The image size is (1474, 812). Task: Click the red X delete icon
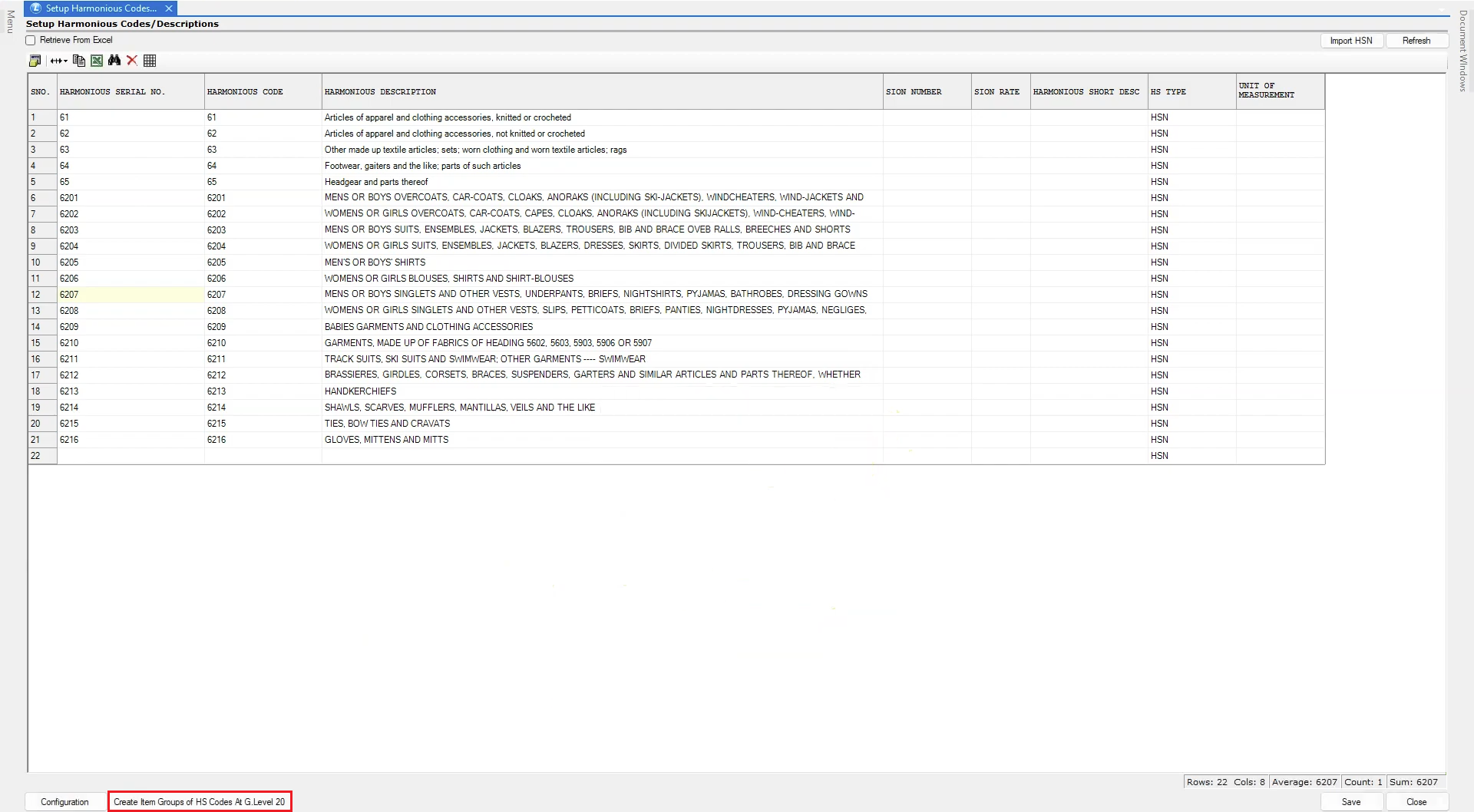tap(132, 61)
